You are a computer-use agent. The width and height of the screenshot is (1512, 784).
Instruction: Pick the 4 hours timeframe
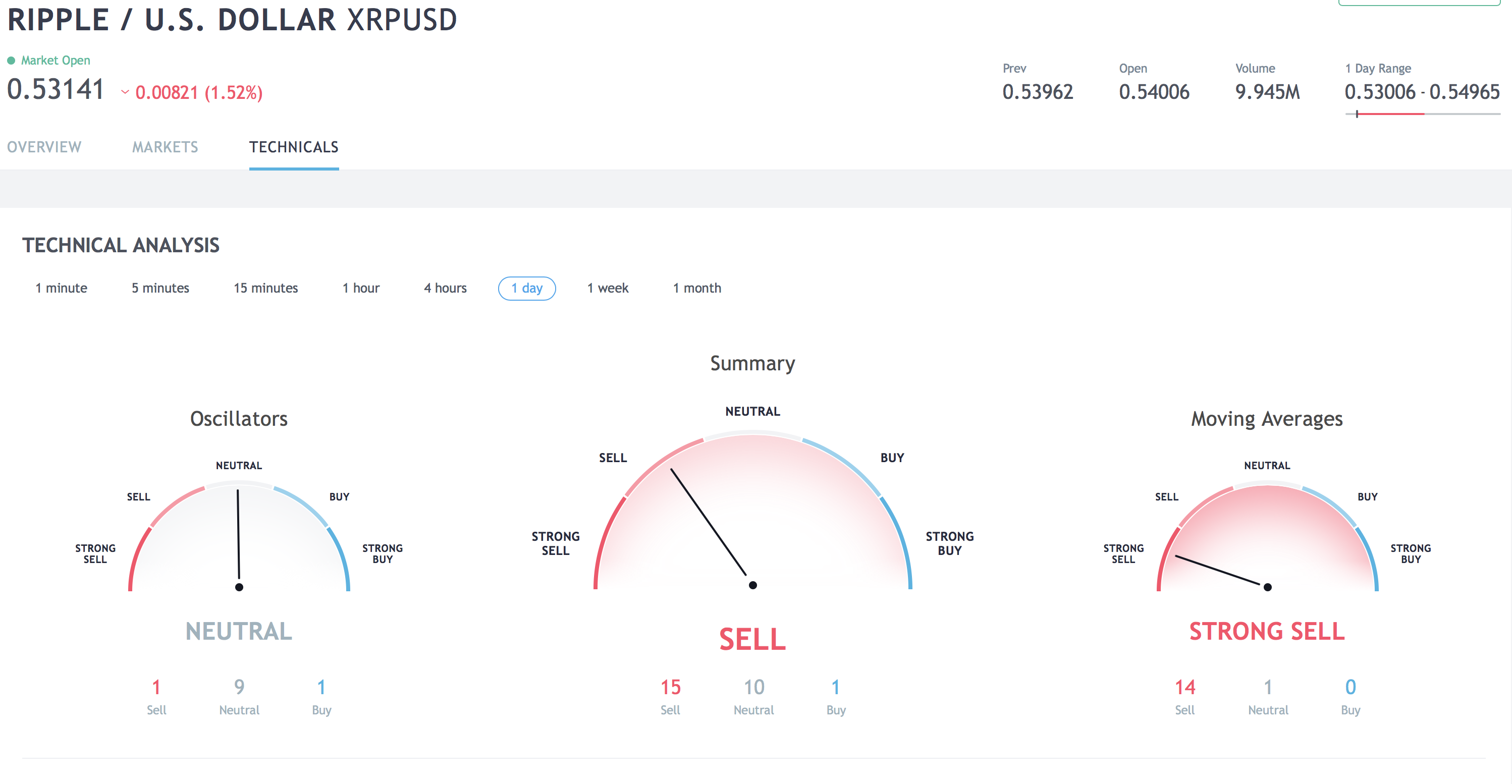[x=446, y=288]
